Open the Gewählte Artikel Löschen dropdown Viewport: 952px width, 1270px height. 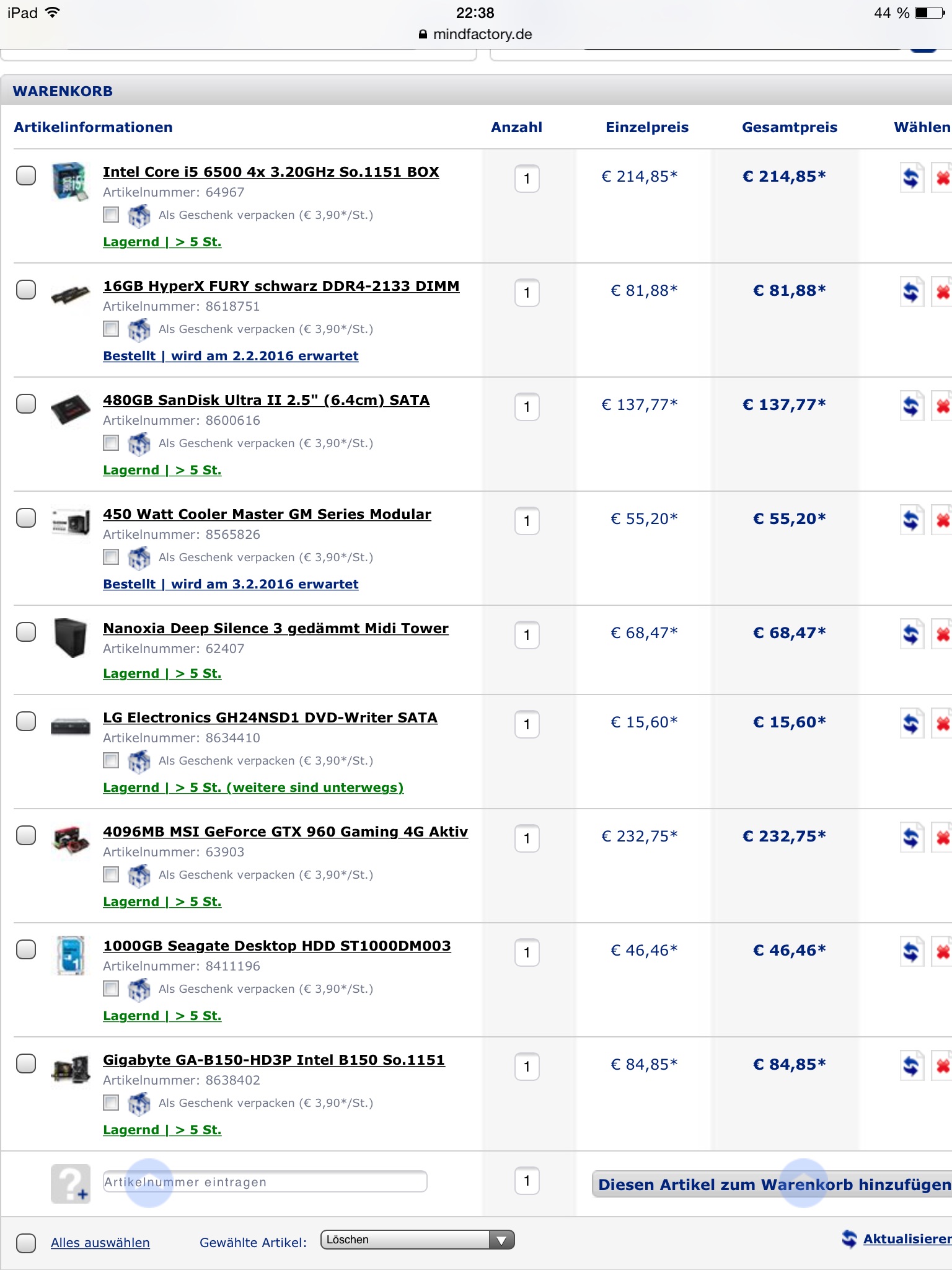click(417, 1240)
